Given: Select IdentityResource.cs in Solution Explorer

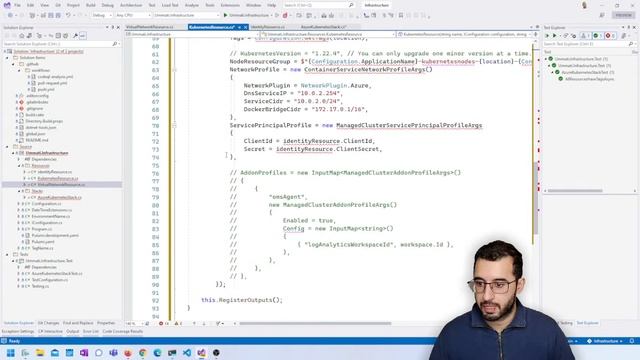Looking at the screenshot, I should (54, 172).
